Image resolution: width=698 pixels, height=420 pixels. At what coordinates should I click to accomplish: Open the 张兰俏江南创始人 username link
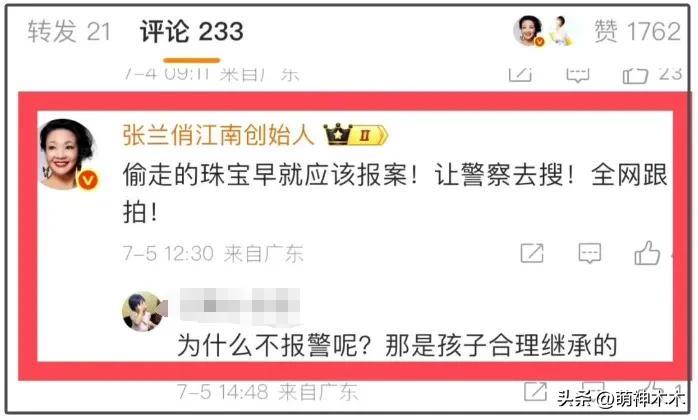tap(218, 135)
